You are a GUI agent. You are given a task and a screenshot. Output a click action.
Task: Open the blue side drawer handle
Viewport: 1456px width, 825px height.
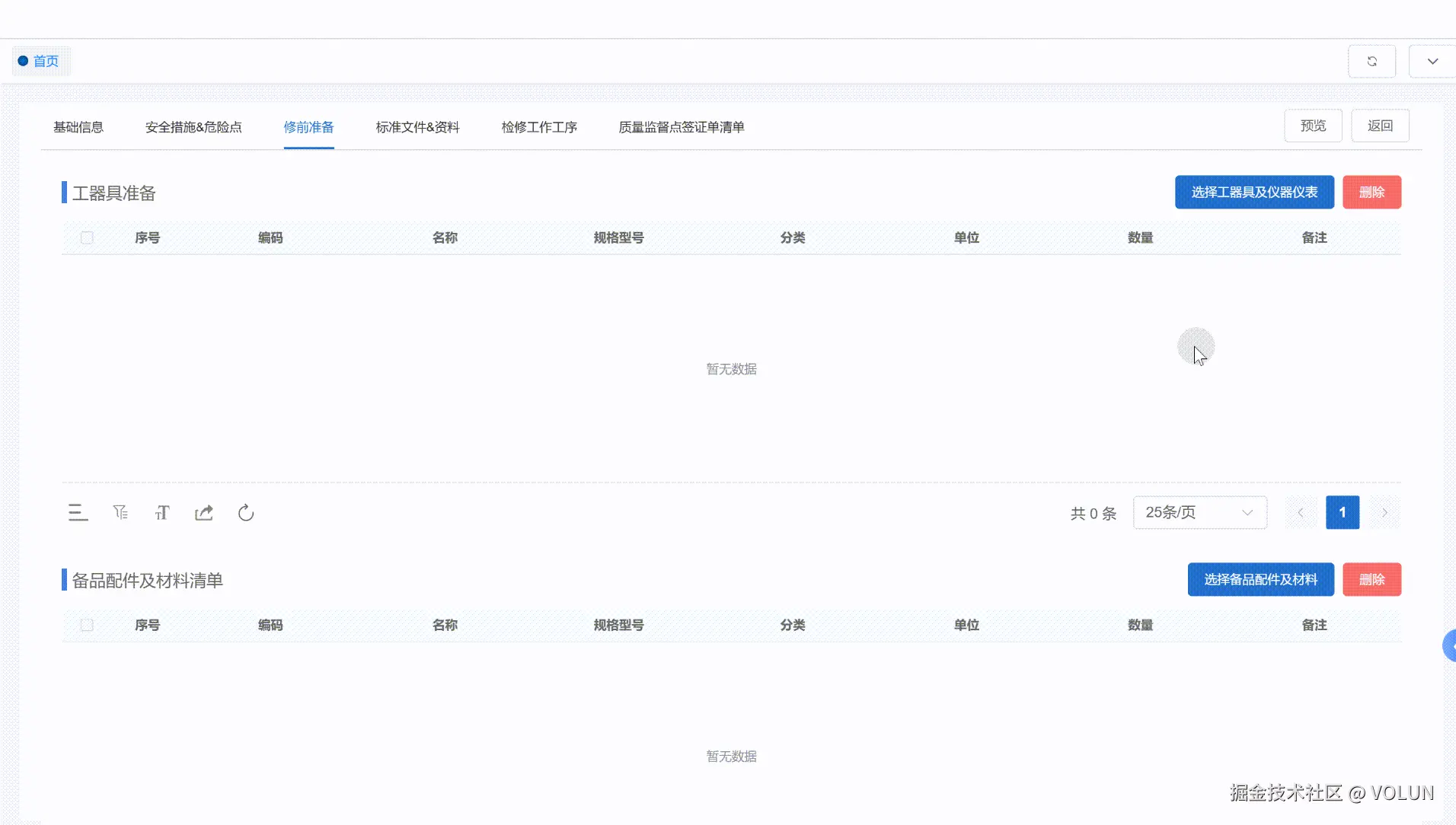click(1449, 646)
